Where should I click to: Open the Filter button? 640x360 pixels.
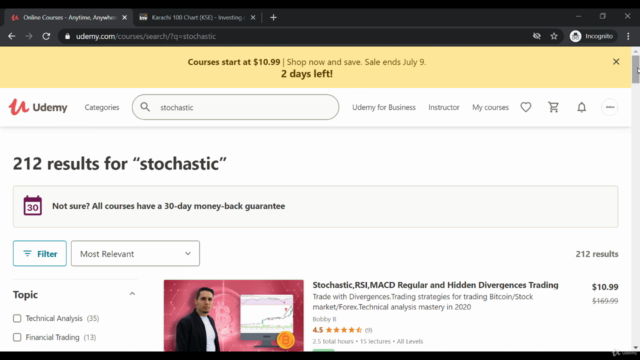click(40, 253)
